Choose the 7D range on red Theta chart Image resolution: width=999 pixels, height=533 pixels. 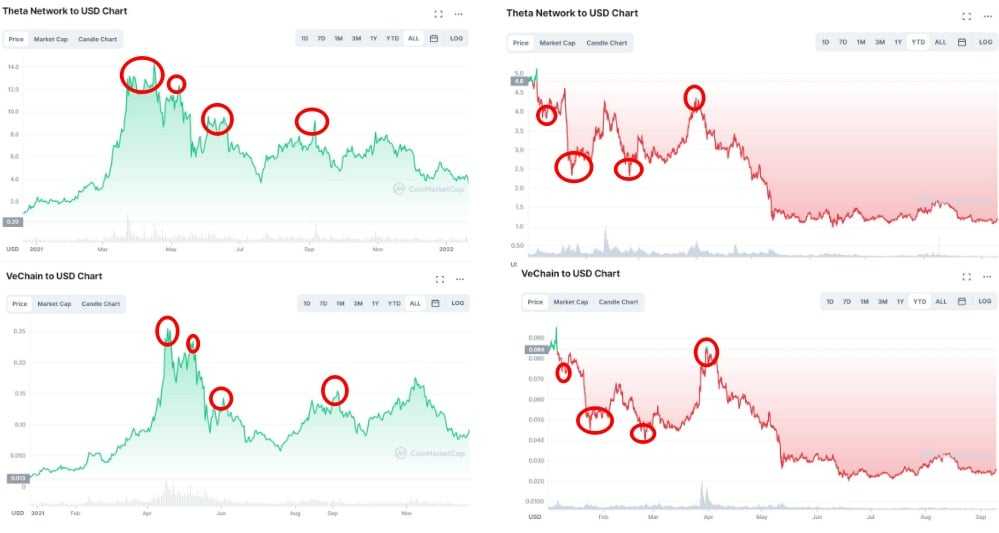coord(843,42)
